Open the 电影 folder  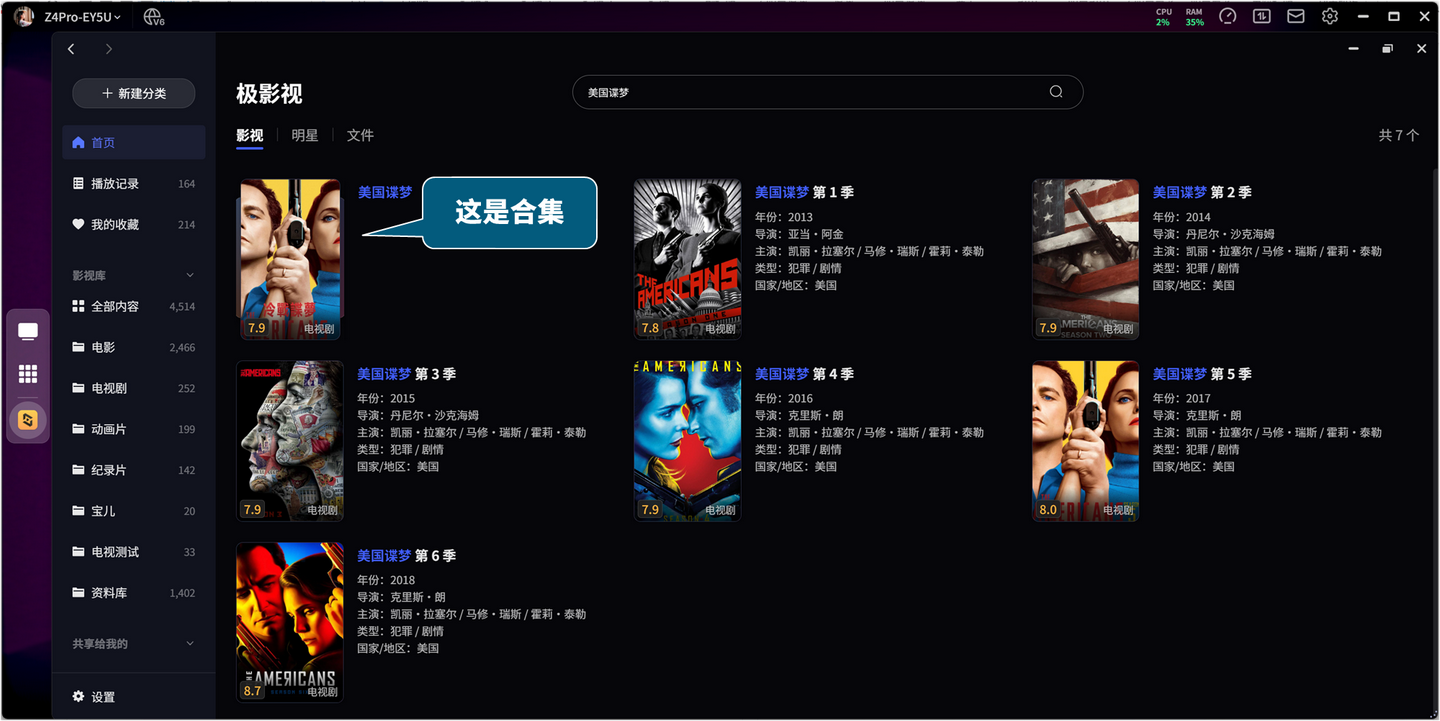click(134, 347)
